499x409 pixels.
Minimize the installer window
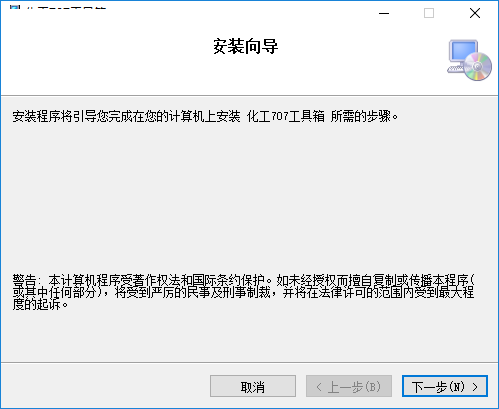coord(384,13)
